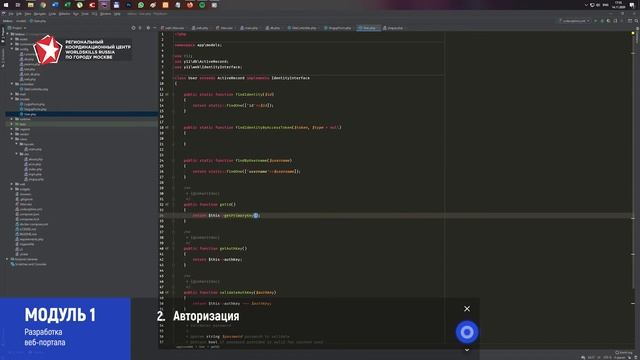Select User.php in the Project tree
640x360 pixels.
pos(31,114)
